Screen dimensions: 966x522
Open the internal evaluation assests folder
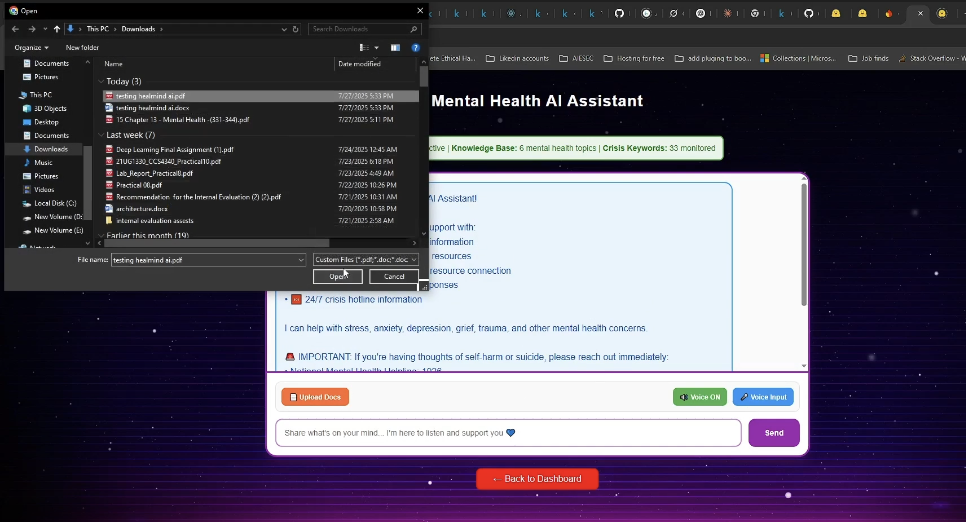pyautogui.click(x=154, y=221)
